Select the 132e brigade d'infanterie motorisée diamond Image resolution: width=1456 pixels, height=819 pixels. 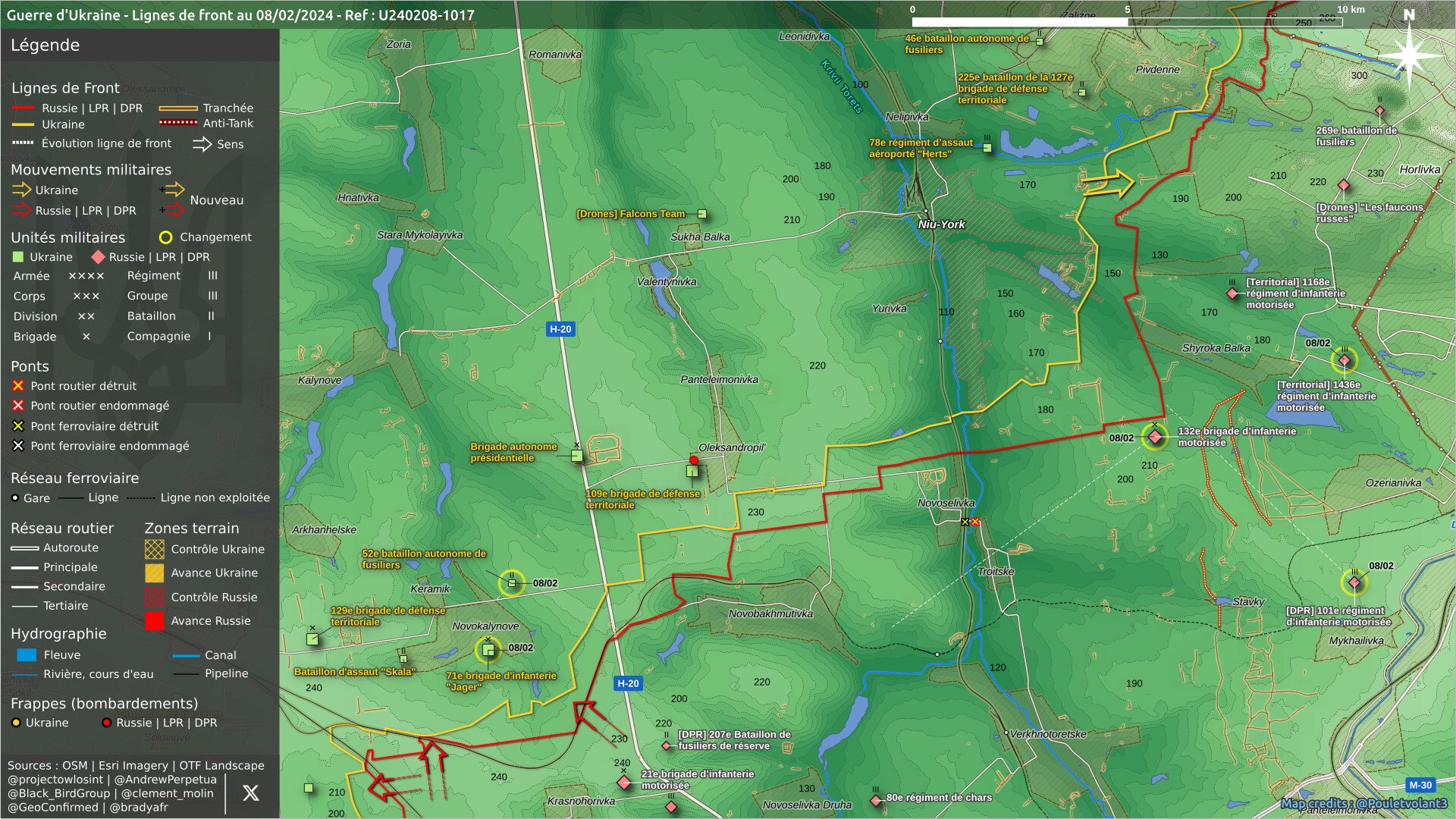(1155, 437)
